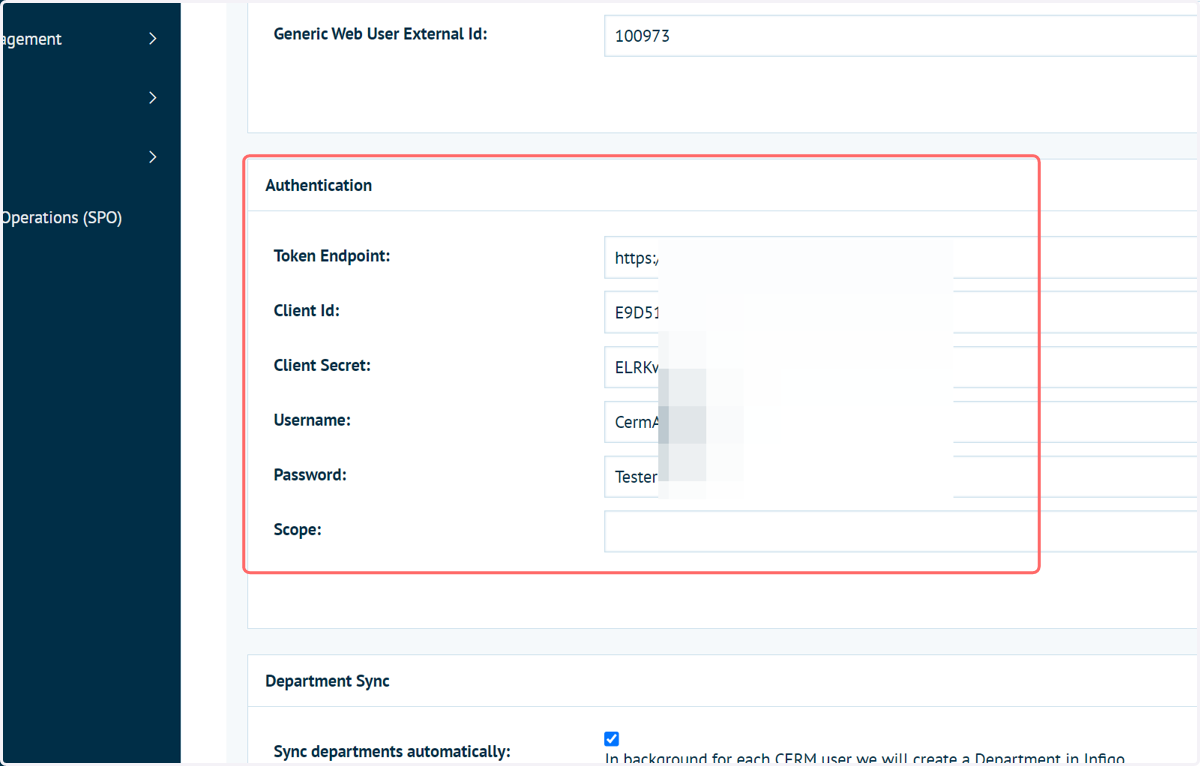Open the Operations (SPO) sidebar item

(62, 217)
